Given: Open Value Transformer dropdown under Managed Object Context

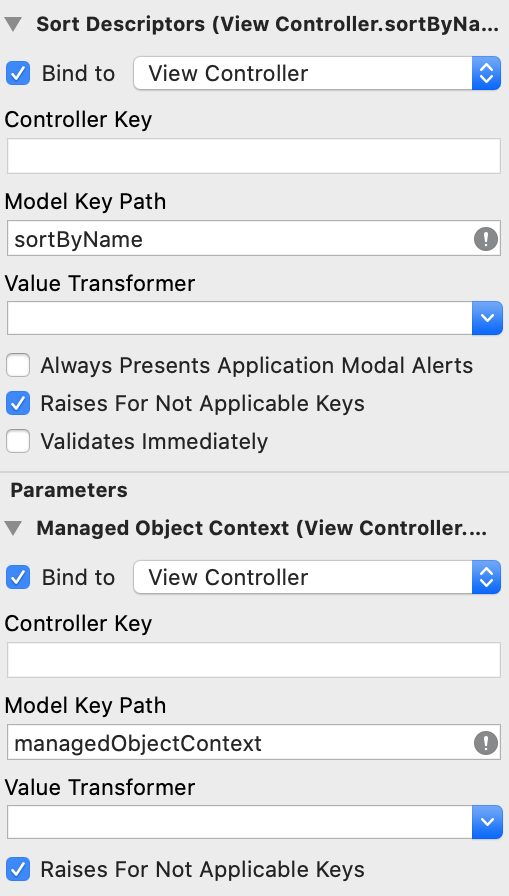Looking at the screenshot, I should pos(487,822).
